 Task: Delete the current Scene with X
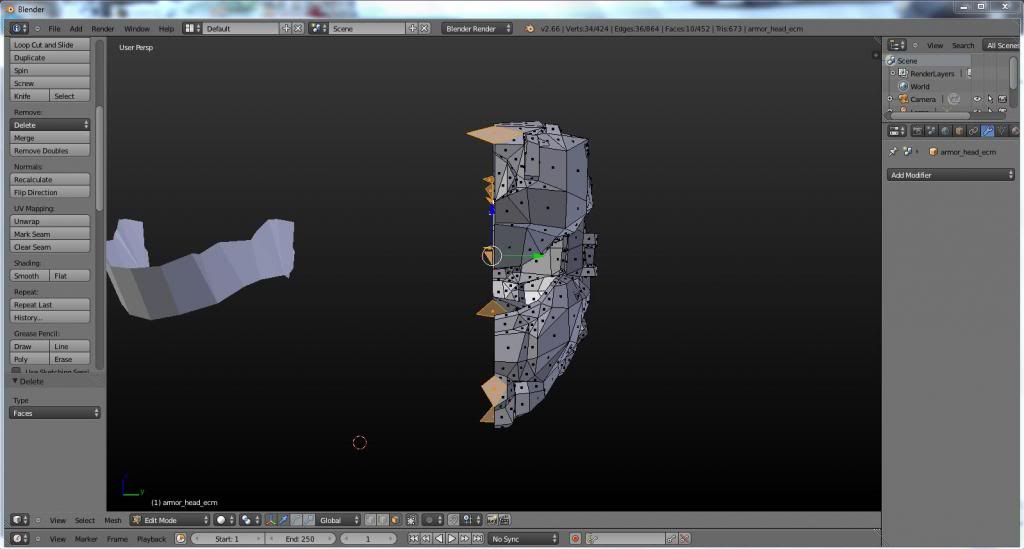pos(424,29)
